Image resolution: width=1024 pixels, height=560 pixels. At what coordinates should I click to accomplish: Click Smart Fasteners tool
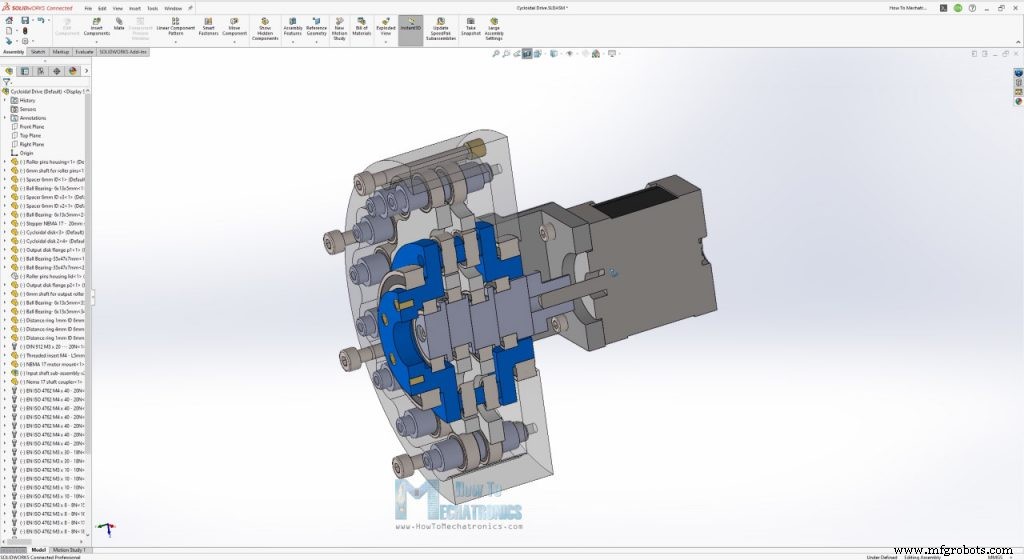[x=208, y=27]
